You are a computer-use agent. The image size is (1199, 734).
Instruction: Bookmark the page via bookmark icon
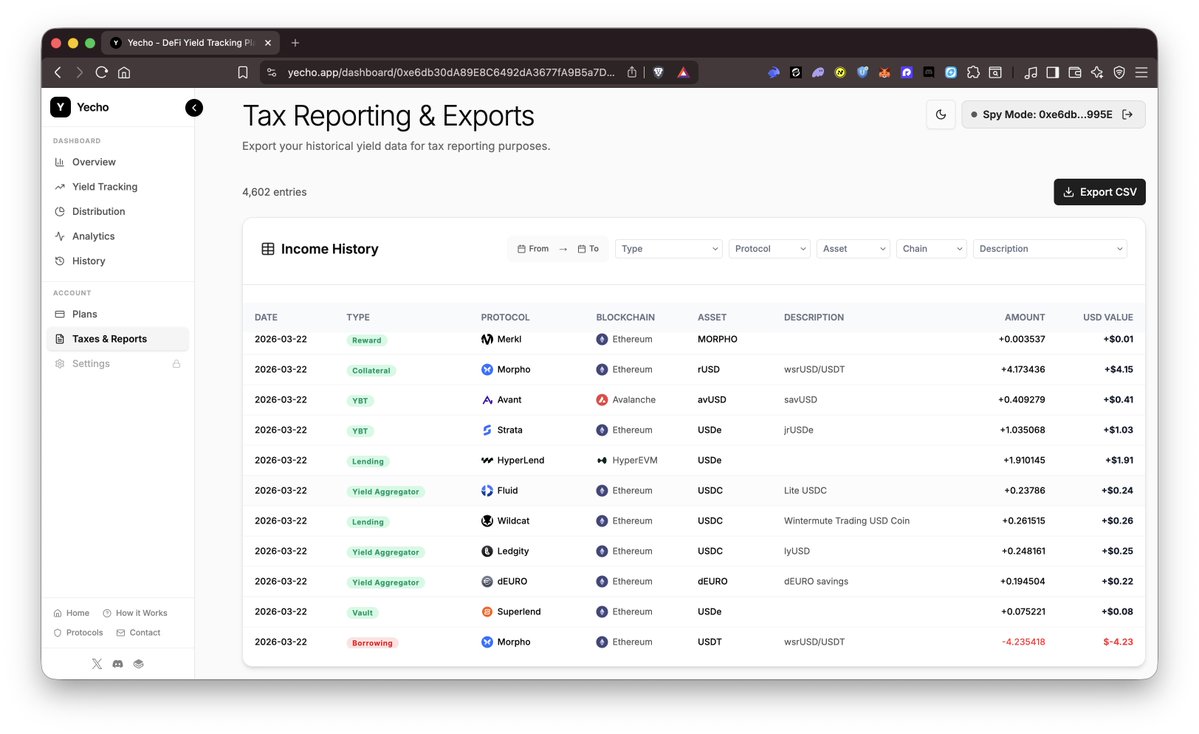(x=242, y=73)
